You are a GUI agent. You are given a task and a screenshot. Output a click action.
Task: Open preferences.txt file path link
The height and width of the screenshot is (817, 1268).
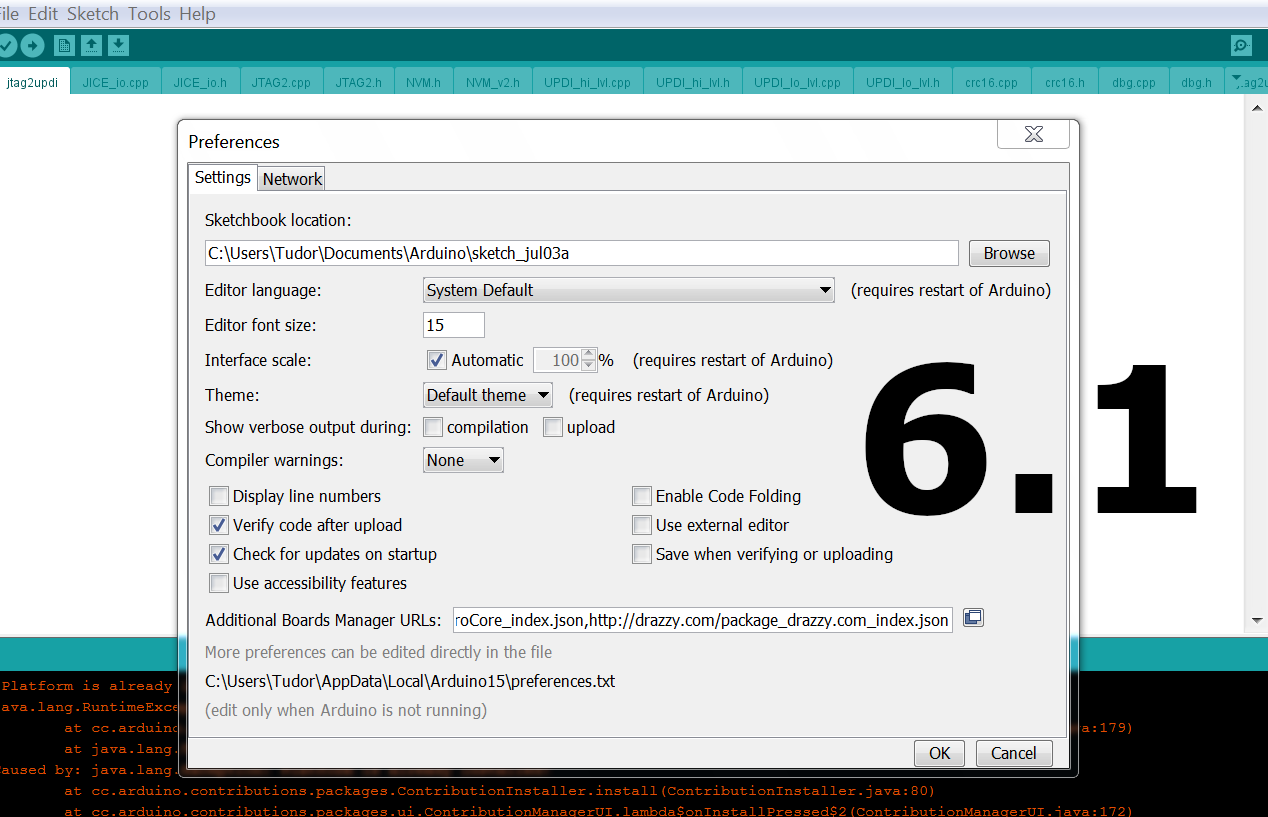coord(410,681)
